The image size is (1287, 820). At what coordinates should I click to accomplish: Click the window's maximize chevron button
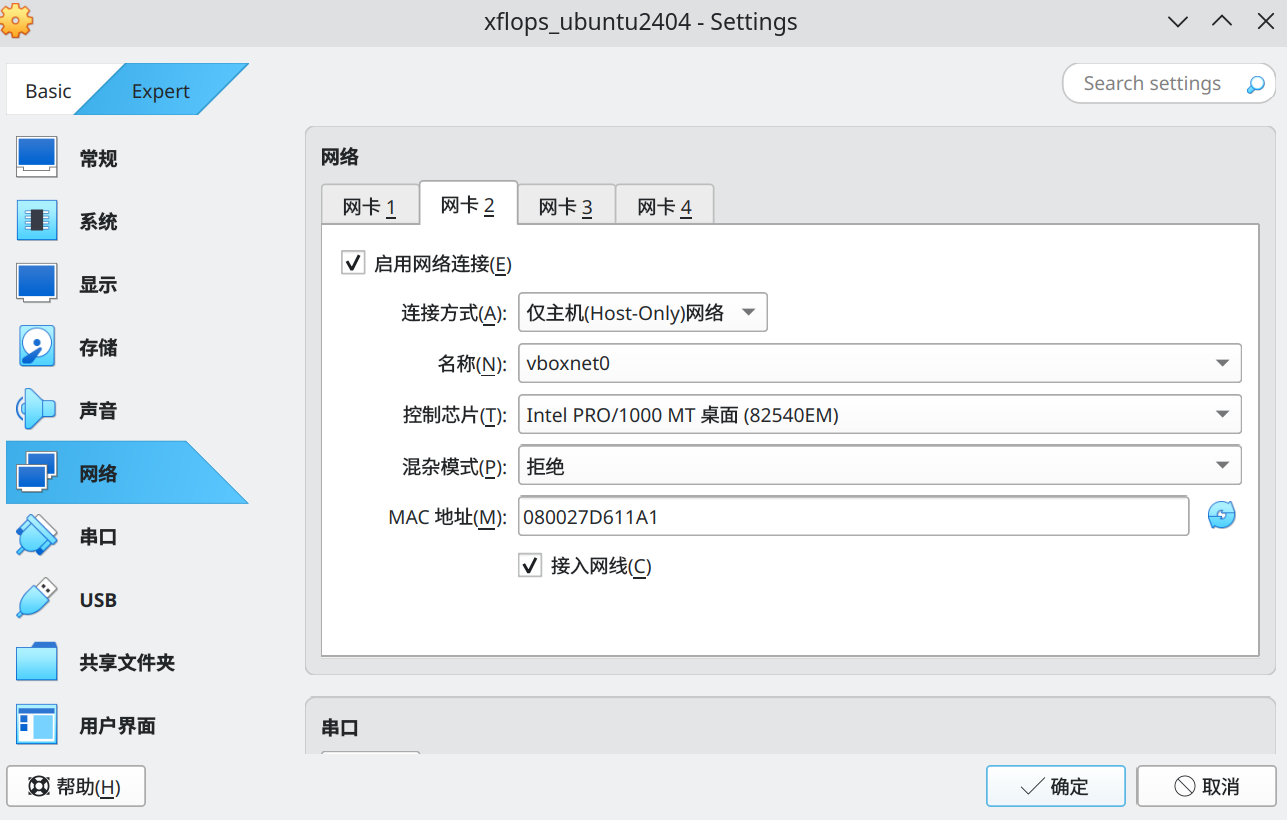tap(1221, 21)
